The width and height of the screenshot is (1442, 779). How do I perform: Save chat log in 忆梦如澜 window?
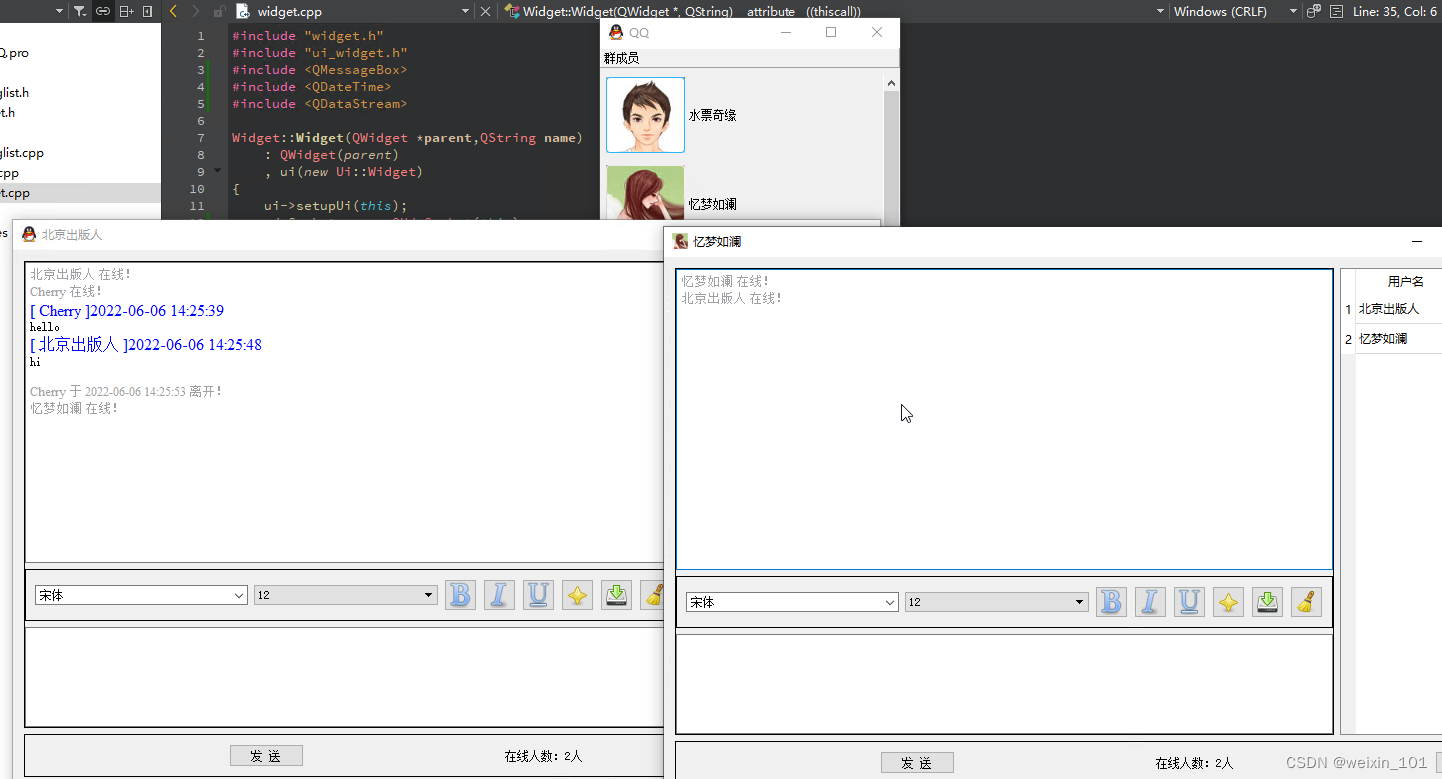pos(1267,602)
